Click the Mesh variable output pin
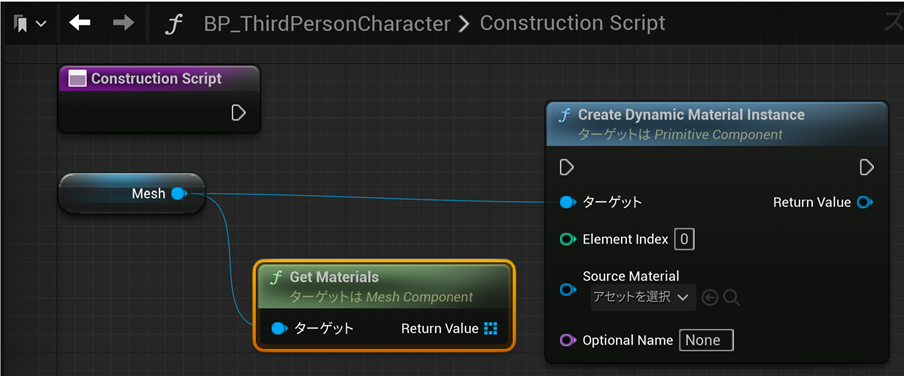The height and width of the screenshot is (376, 904). [x=180, y=194]
